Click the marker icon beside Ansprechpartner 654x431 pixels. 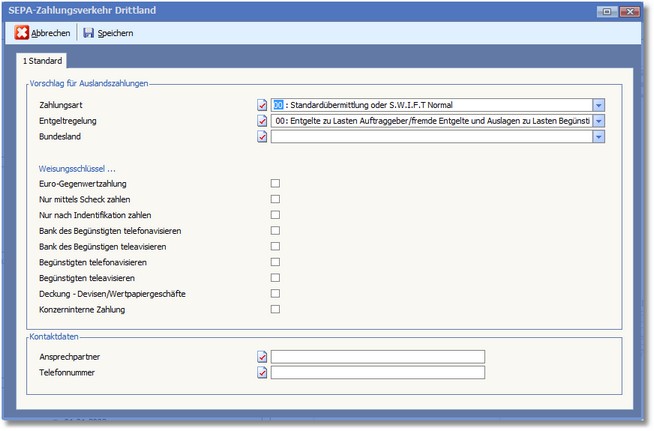[x=262, y=356]
